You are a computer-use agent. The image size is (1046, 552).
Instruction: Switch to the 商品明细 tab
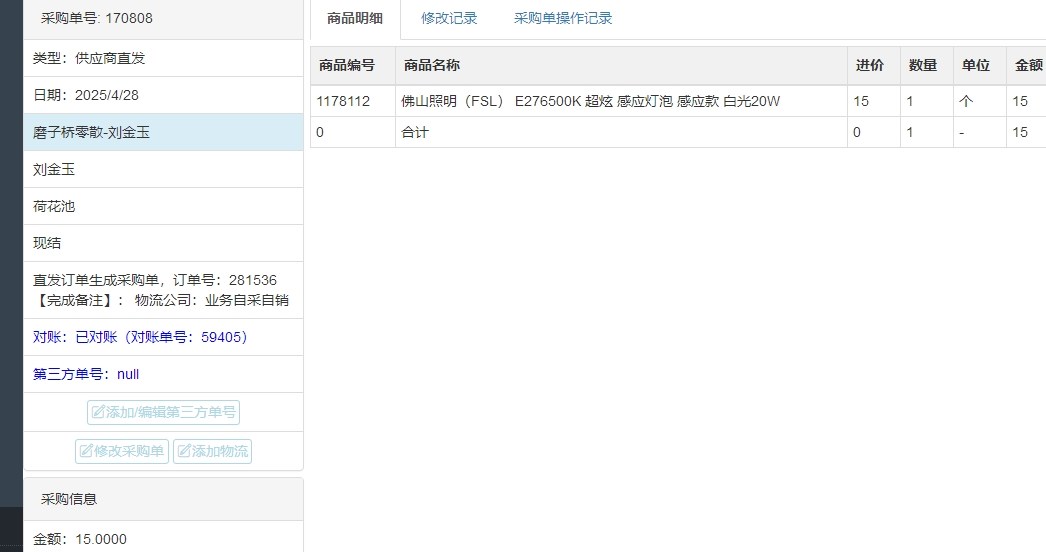[355, 19]
